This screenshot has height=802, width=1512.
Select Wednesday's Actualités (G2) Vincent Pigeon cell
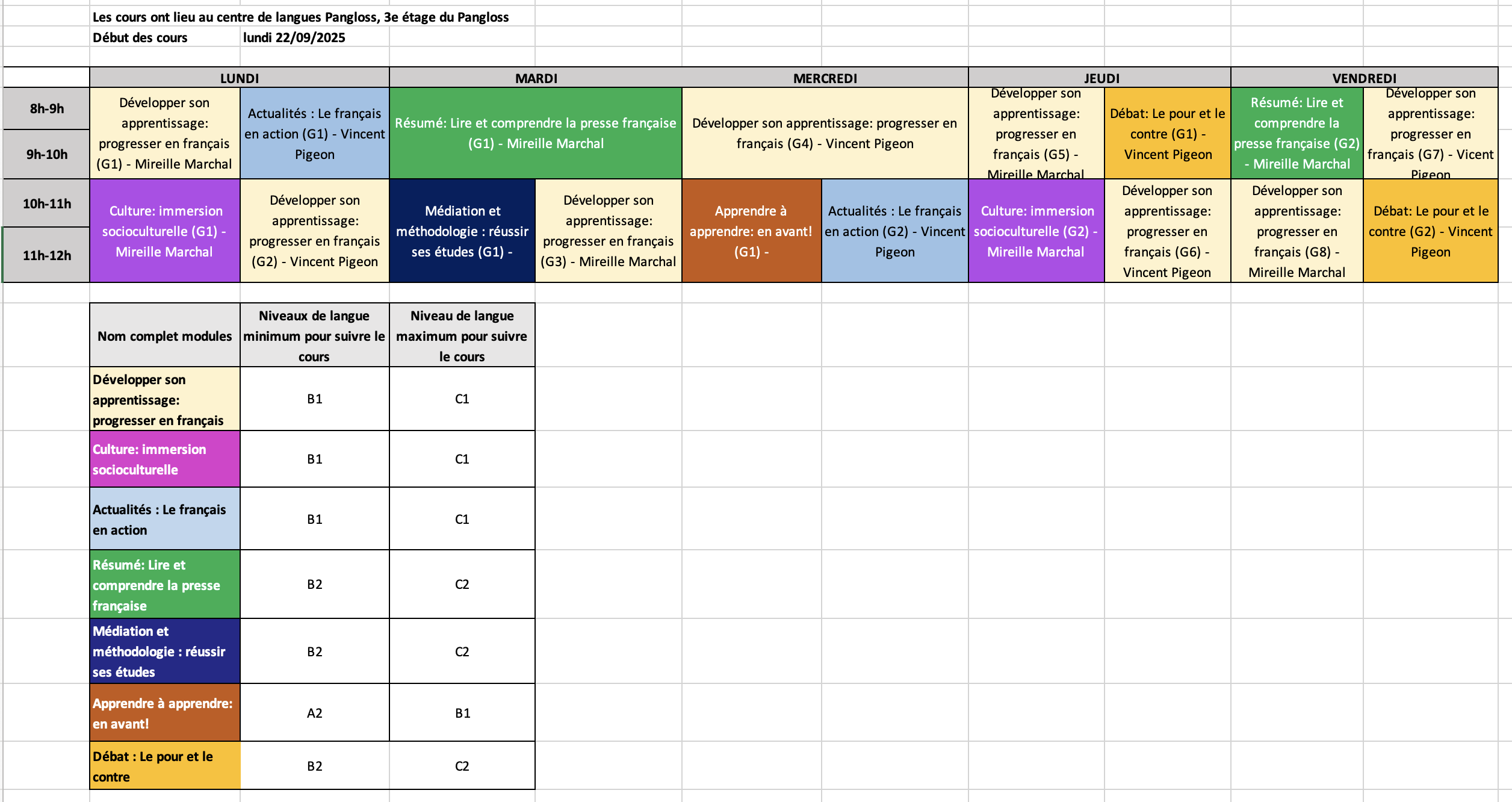(x=895, y=231)
